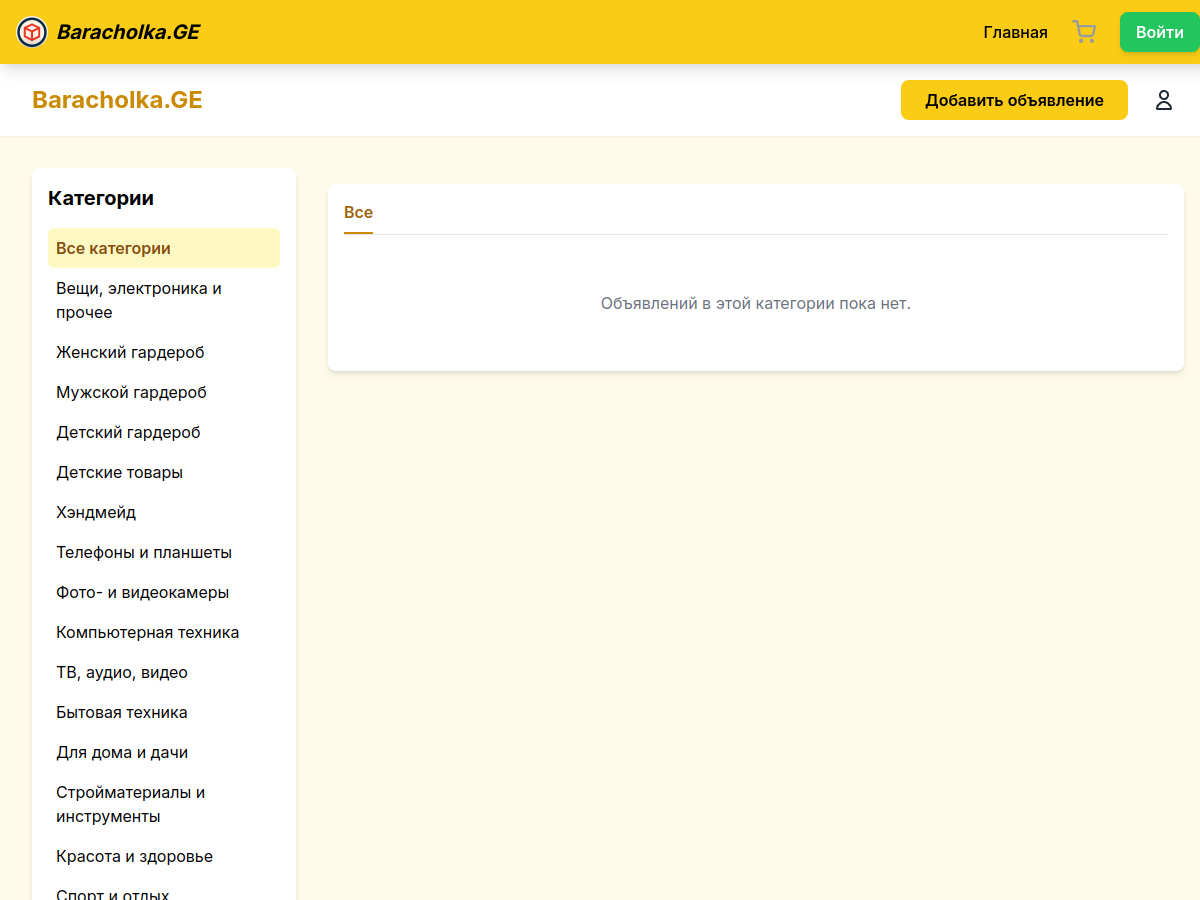Select the Все tab

pos(358,213)
